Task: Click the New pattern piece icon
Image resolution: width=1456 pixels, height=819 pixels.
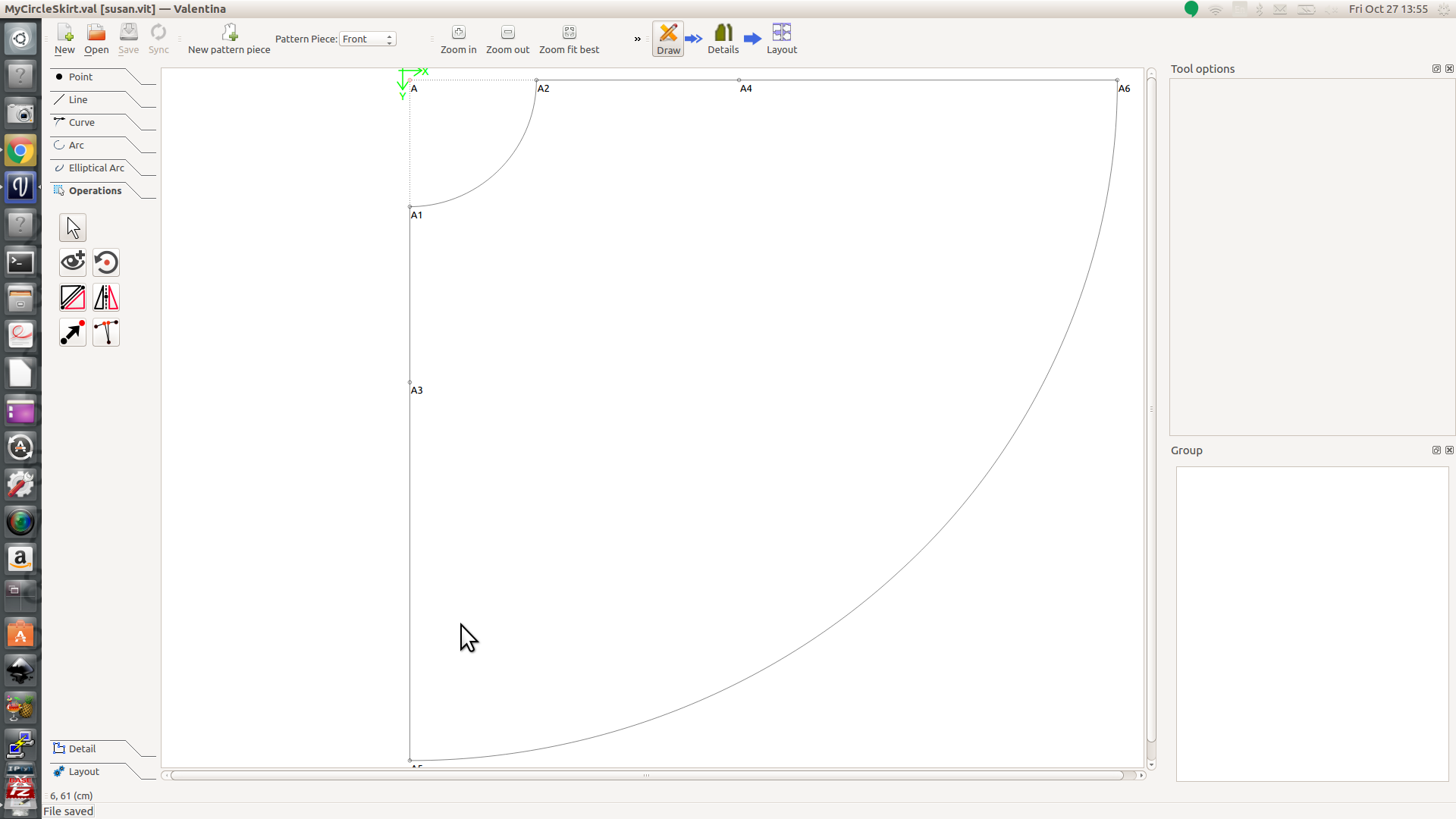Action: pyautogui.click(x=229, y=33)
